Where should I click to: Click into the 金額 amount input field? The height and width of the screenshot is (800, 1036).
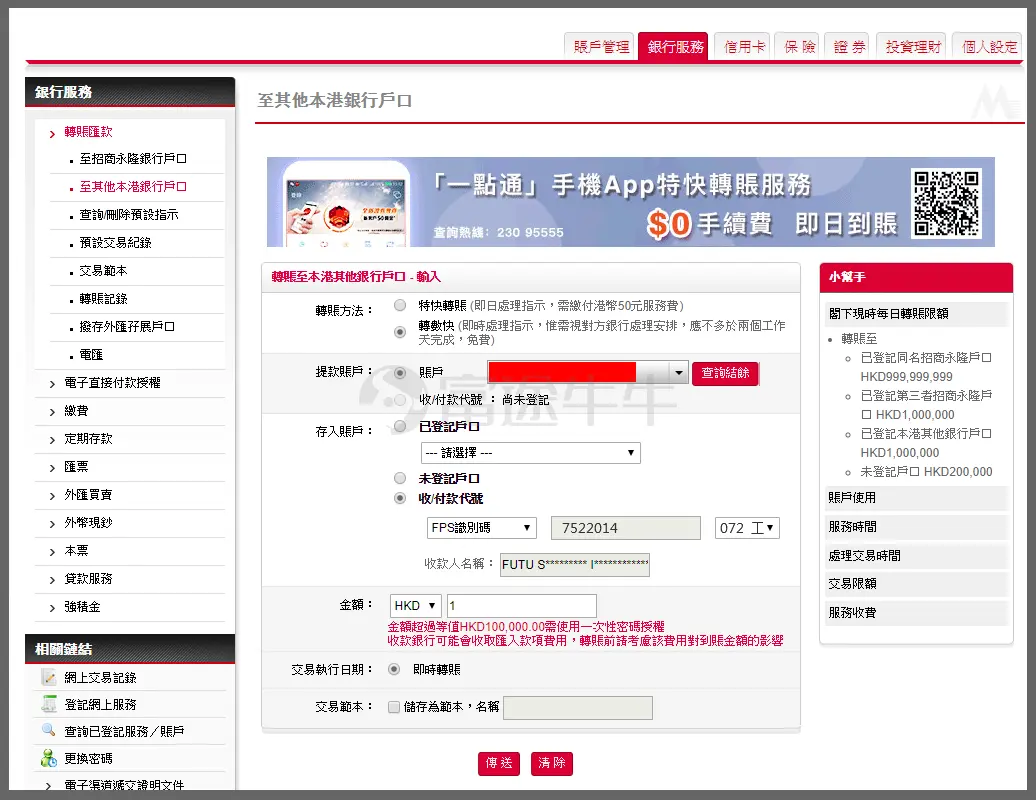pos(521,606)
